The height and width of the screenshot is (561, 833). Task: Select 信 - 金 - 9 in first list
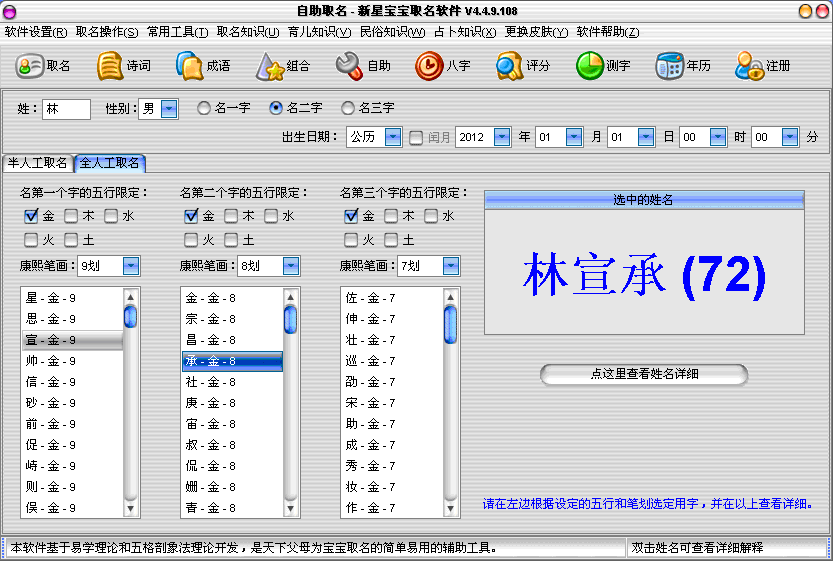72,382
